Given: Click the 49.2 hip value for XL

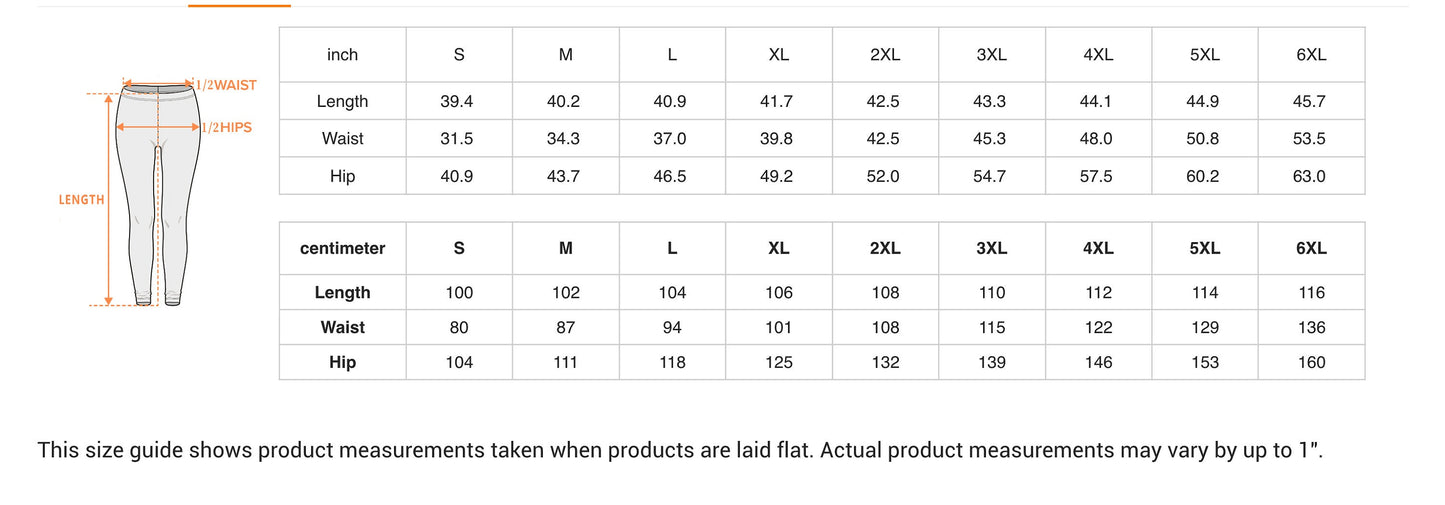Looking at the screenshot, I should (778, 177).
